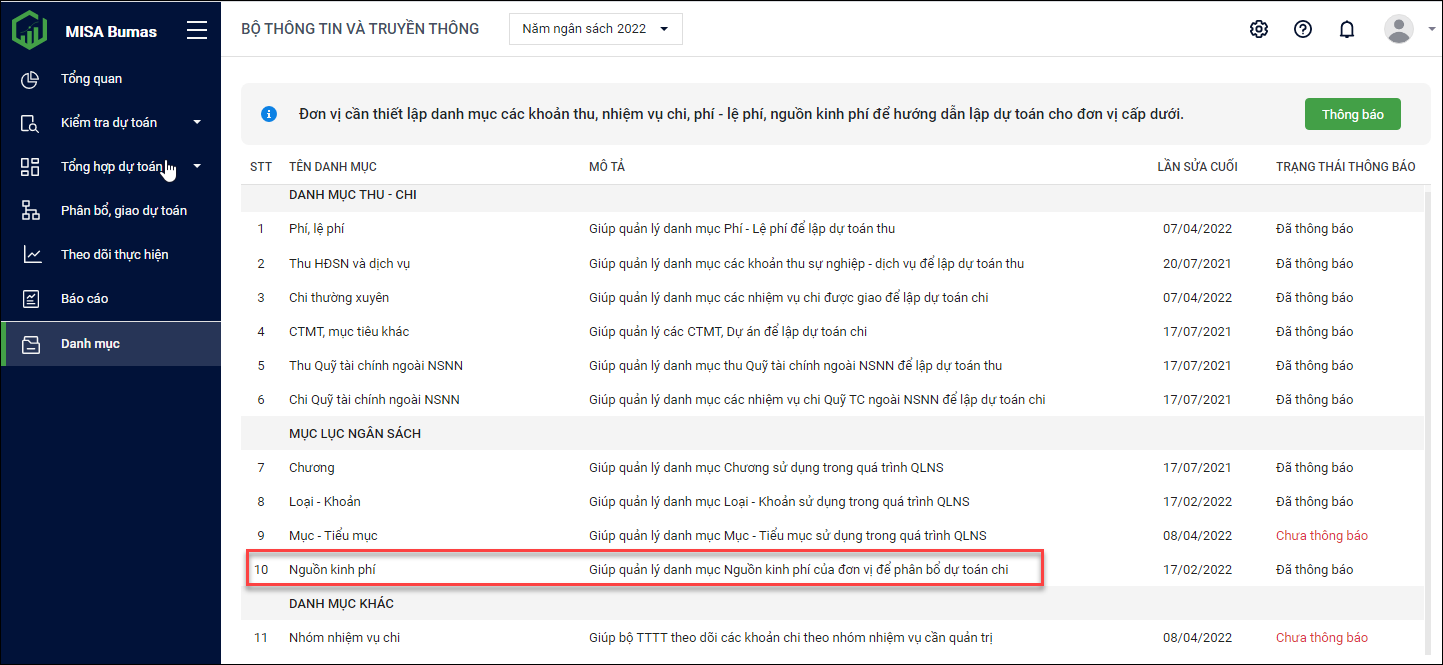Click Chưa thông báo status for Mục - Tiểu mục

1321,536
